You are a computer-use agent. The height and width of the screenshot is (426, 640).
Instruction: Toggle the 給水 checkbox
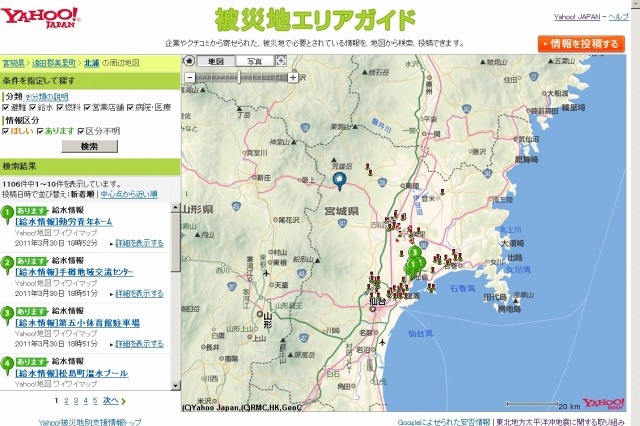point(33,107)
